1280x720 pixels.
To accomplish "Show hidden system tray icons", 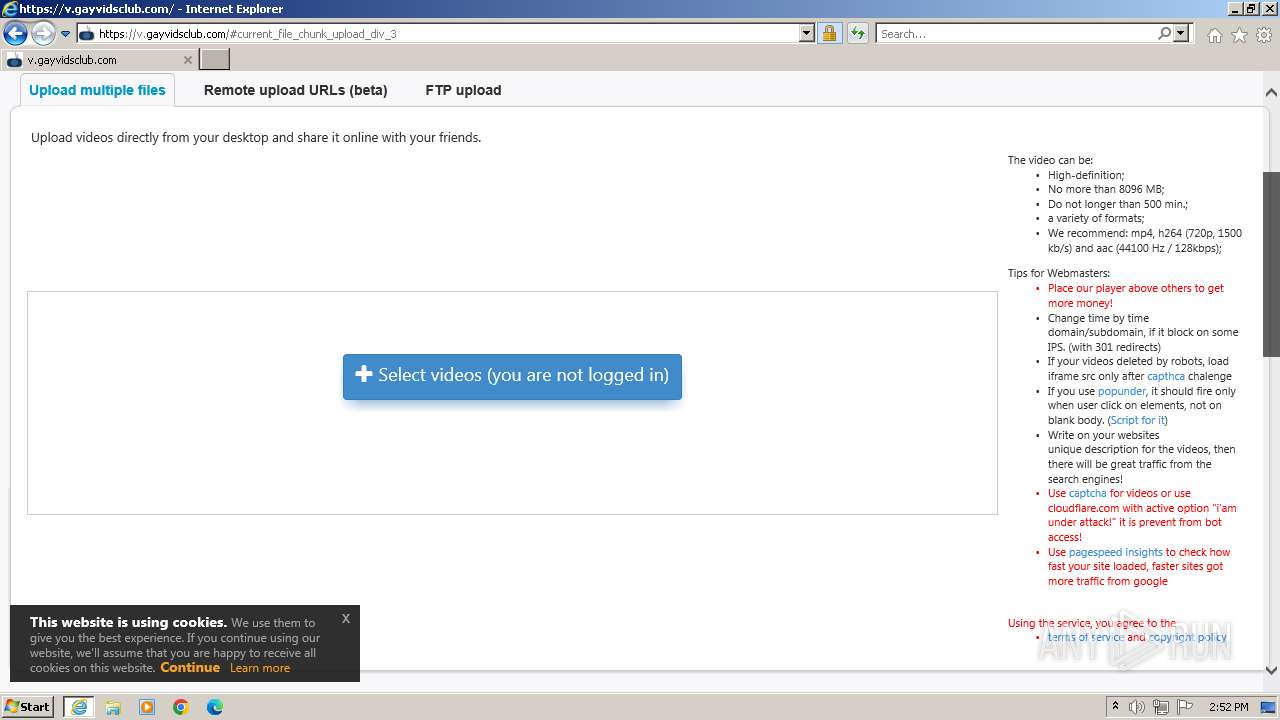I will (x=1115, y=707).
